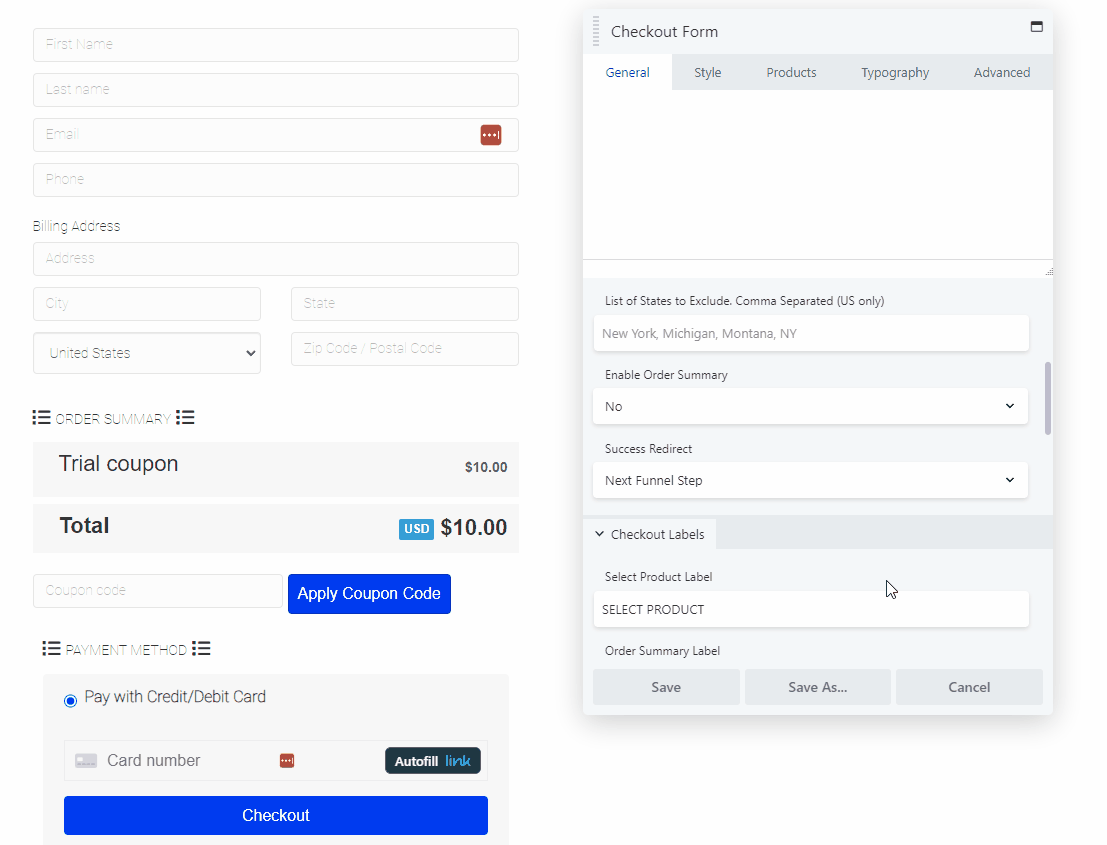This screenshot has height=845, width=1107.
Task: Open the Typography tab
Action: click(x=894, y=72)
